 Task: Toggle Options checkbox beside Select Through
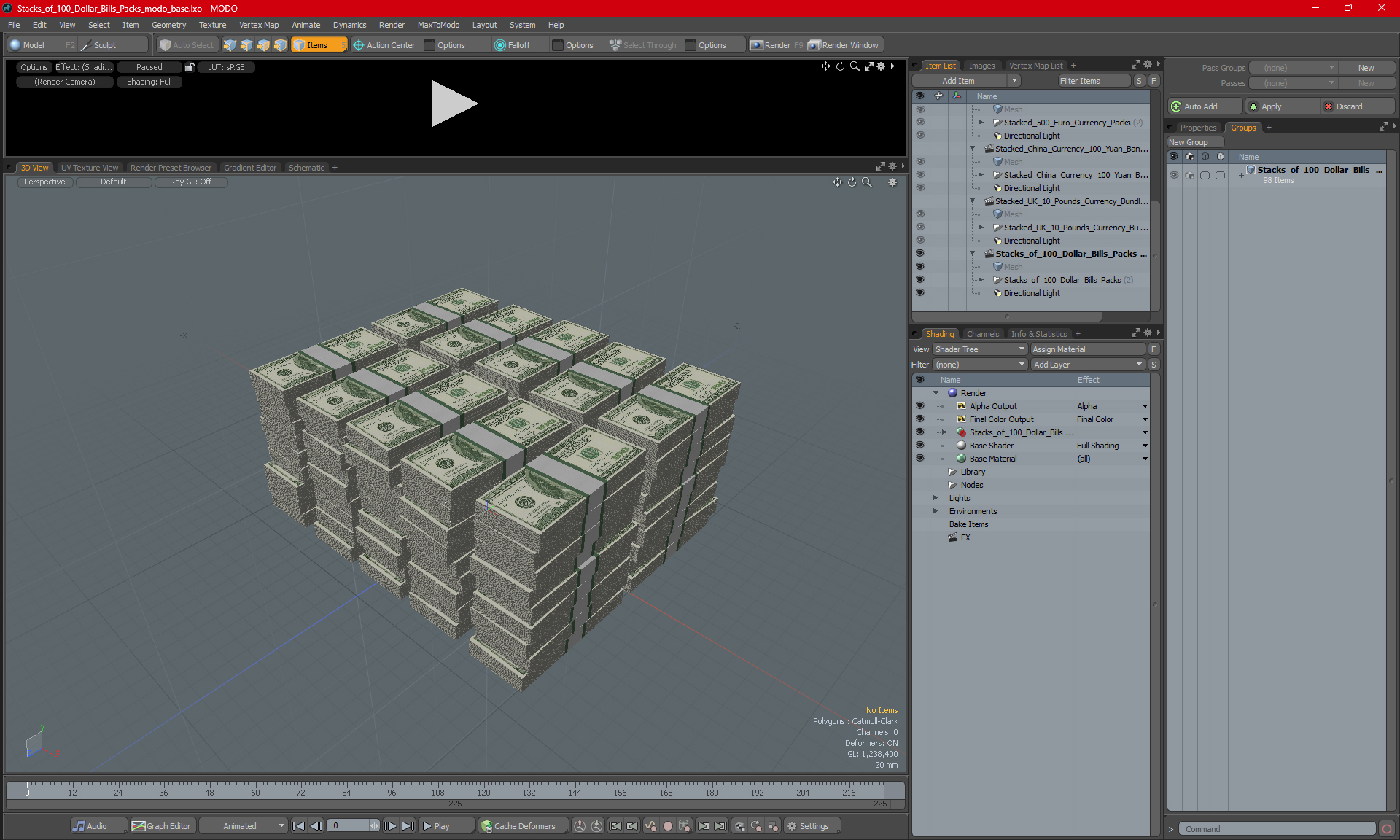tap(691, 45)
